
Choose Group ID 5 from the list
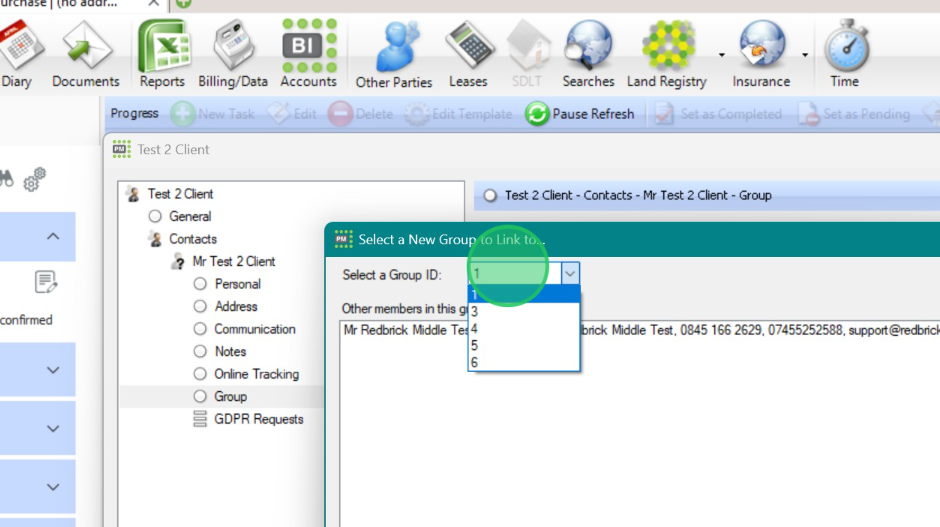[524, 345]
